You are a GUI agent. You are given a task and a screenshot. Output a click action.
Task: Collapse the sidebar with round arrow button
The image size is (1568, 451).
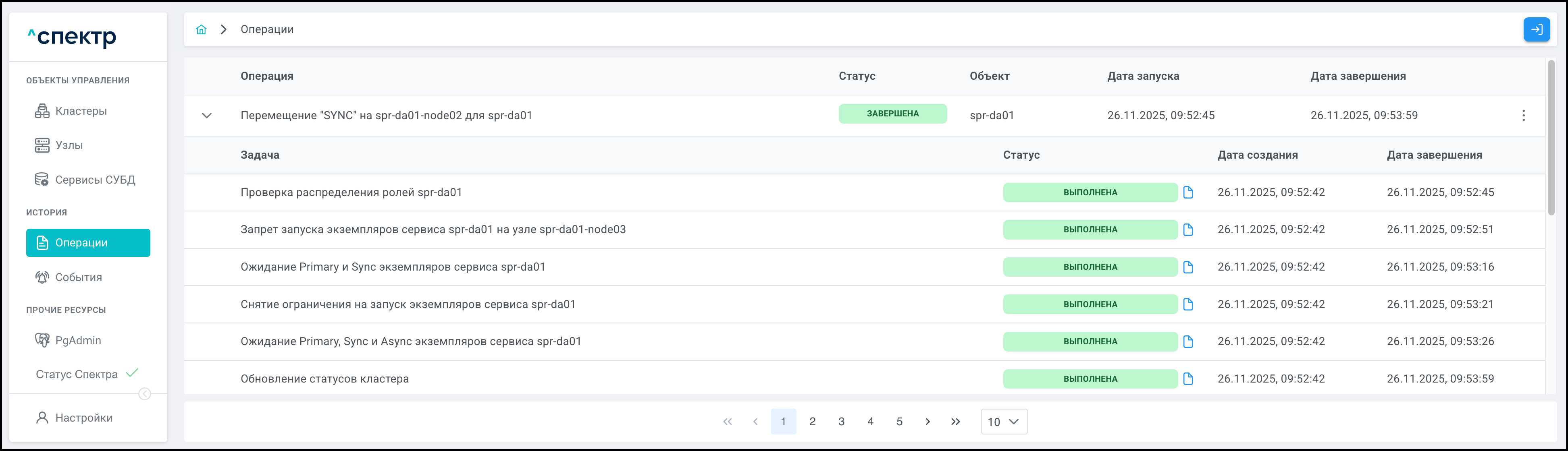tap(144, 394)
